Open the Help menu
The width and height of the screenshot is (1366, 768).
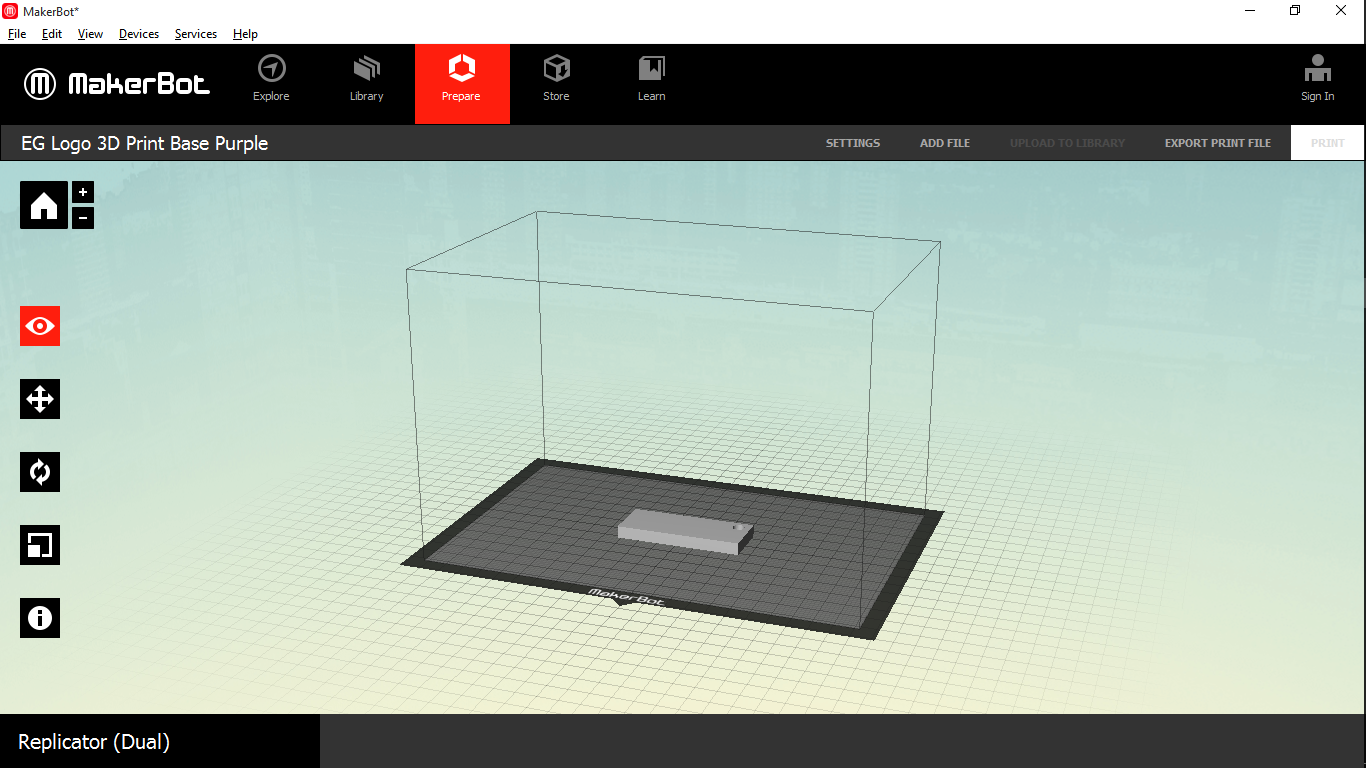click(245, 34)
